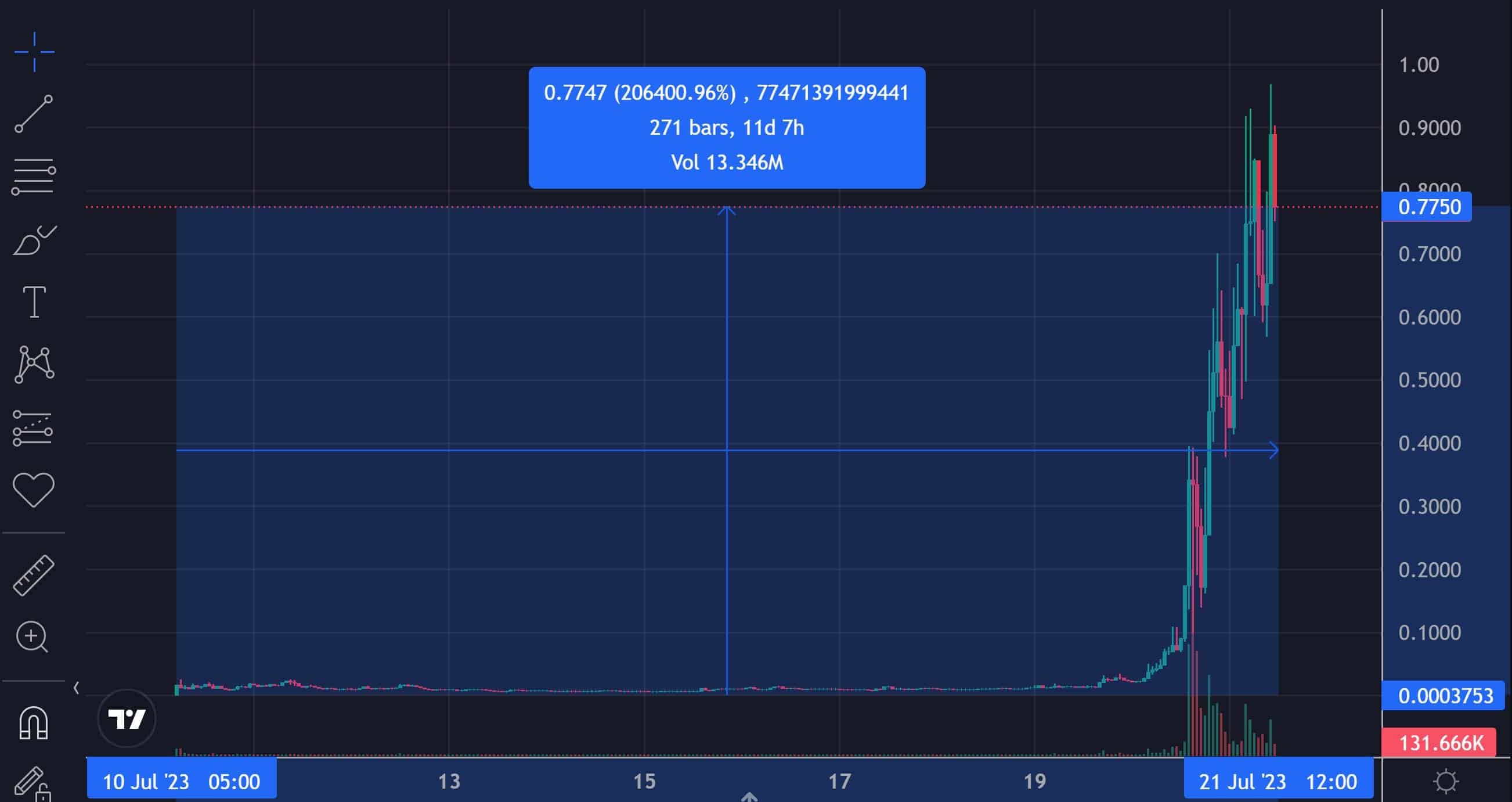Open the XABCD pattern tool
1512x802 pixels.
pyautogui.click(x=34, y=364)
